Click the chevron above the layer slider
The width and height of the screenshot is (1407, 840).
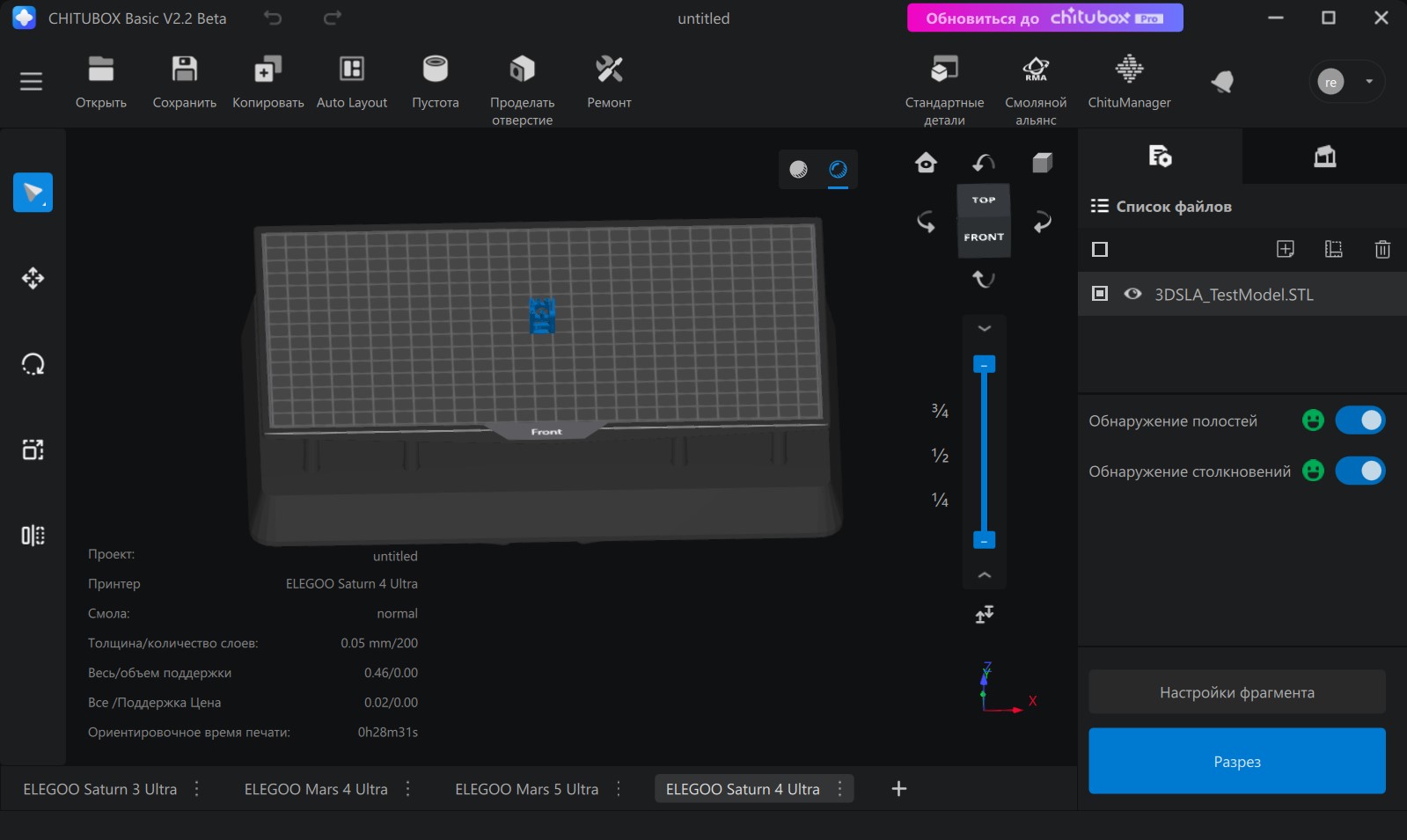(x=985, y=328)
